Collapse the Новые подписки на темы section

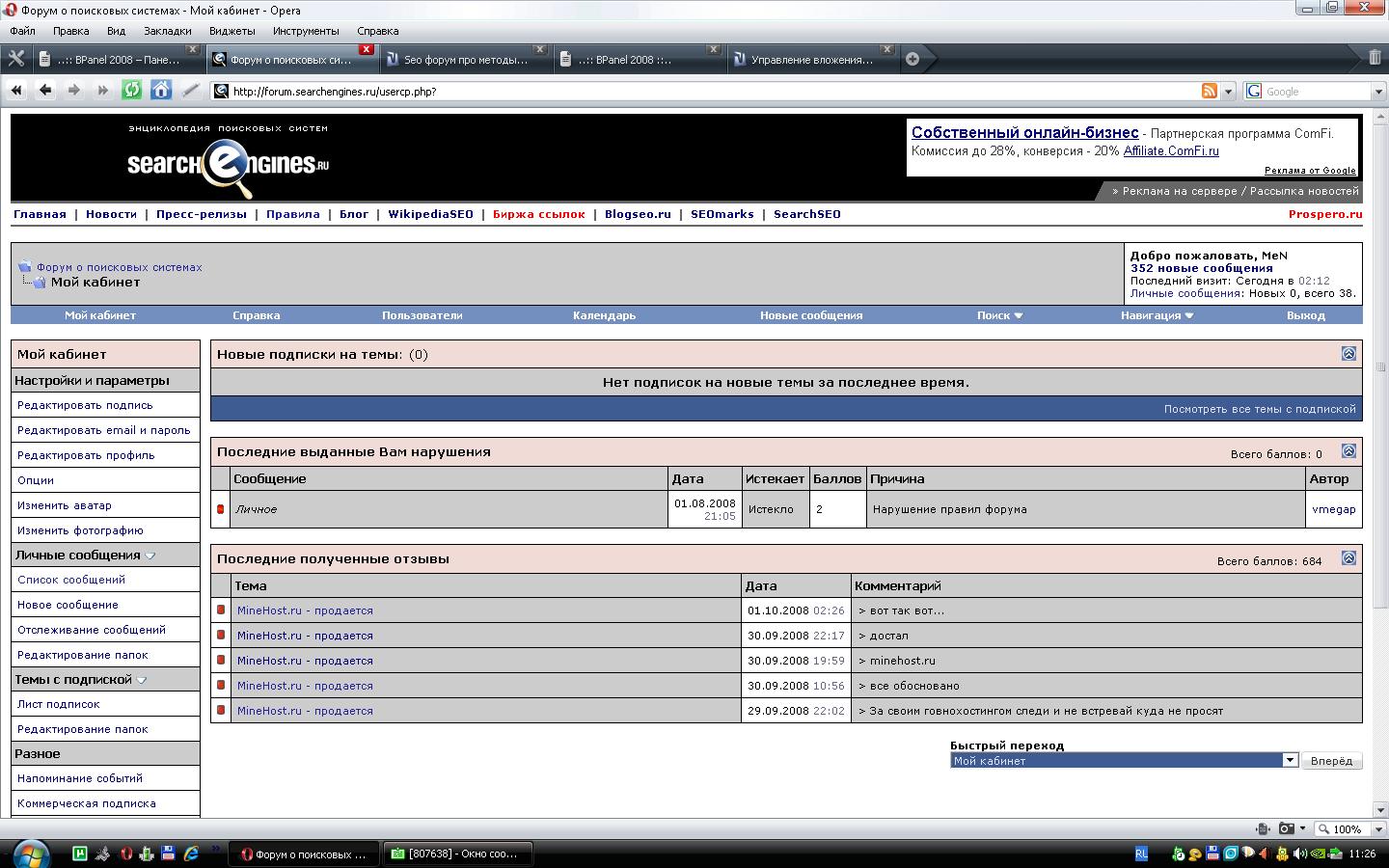(1348, 354)
